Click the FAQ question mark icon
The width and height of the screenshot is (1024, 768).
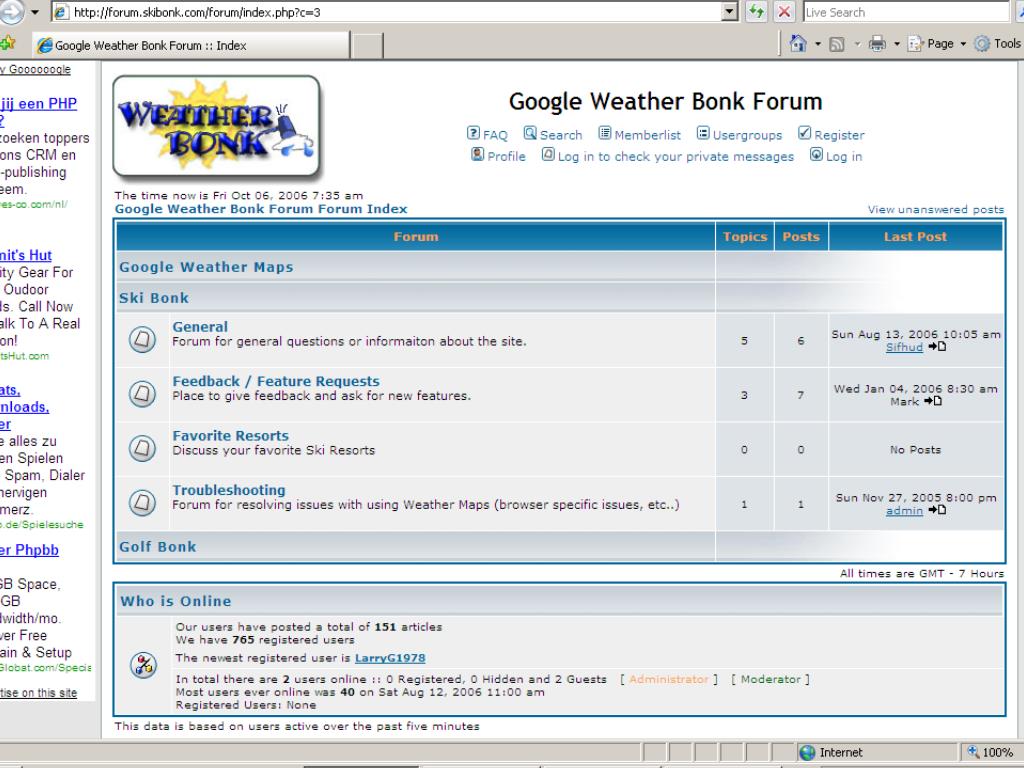pyautogui.click(x=473, y=133)
